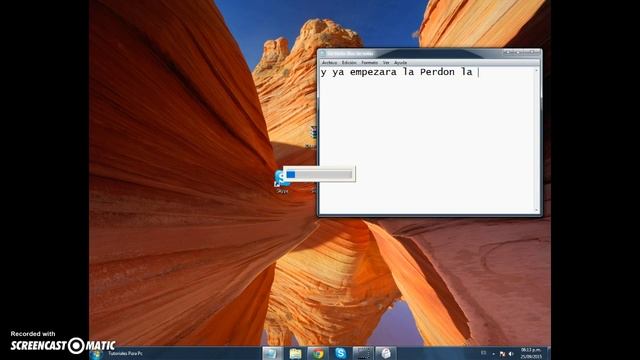Viewport: 640px width, 360px height.
Task: Close the Notepad window
Action: [532, 53]
